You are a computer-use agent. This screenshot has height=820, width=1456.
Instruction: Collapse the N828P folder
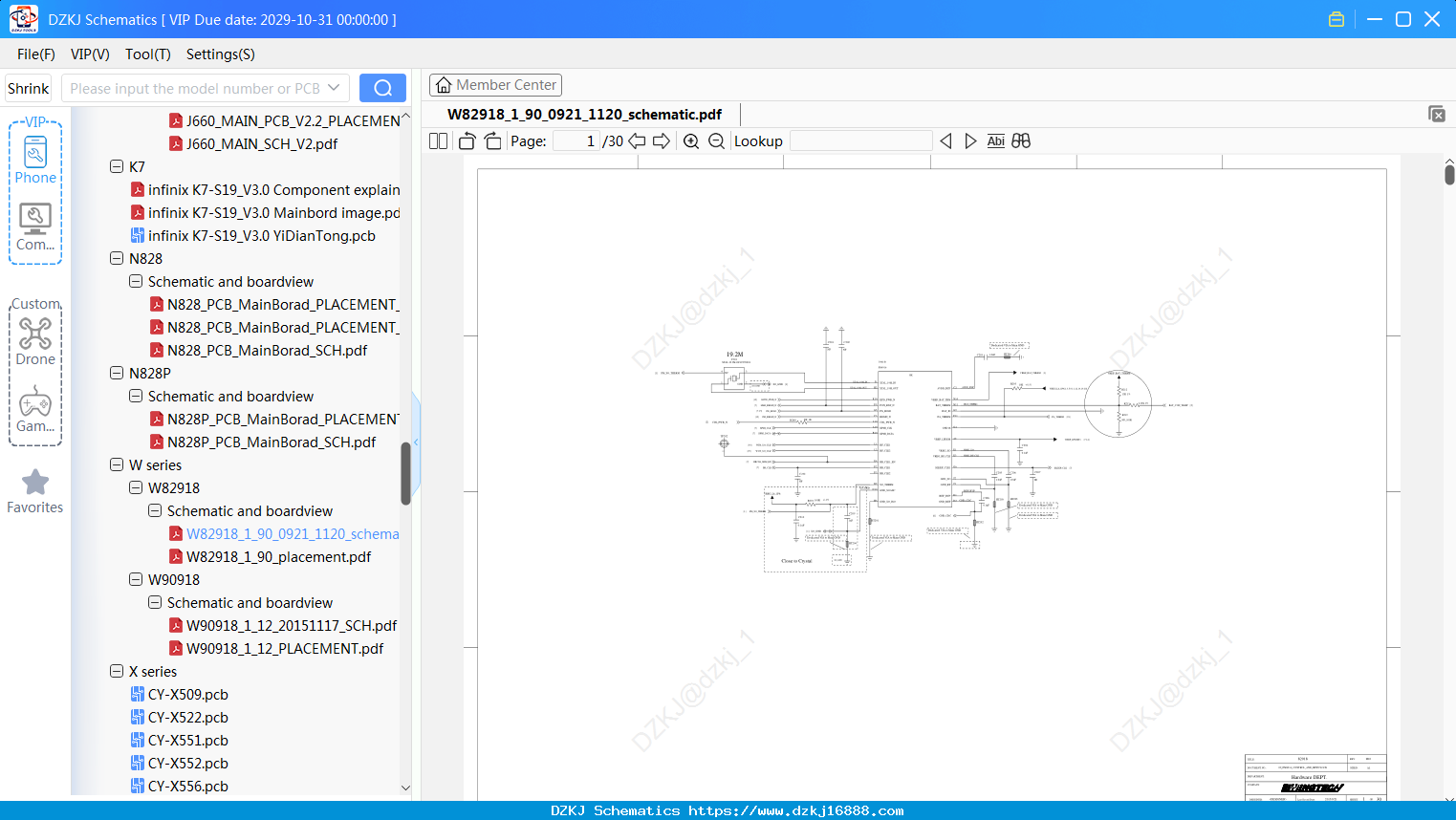tap(117, 373)
